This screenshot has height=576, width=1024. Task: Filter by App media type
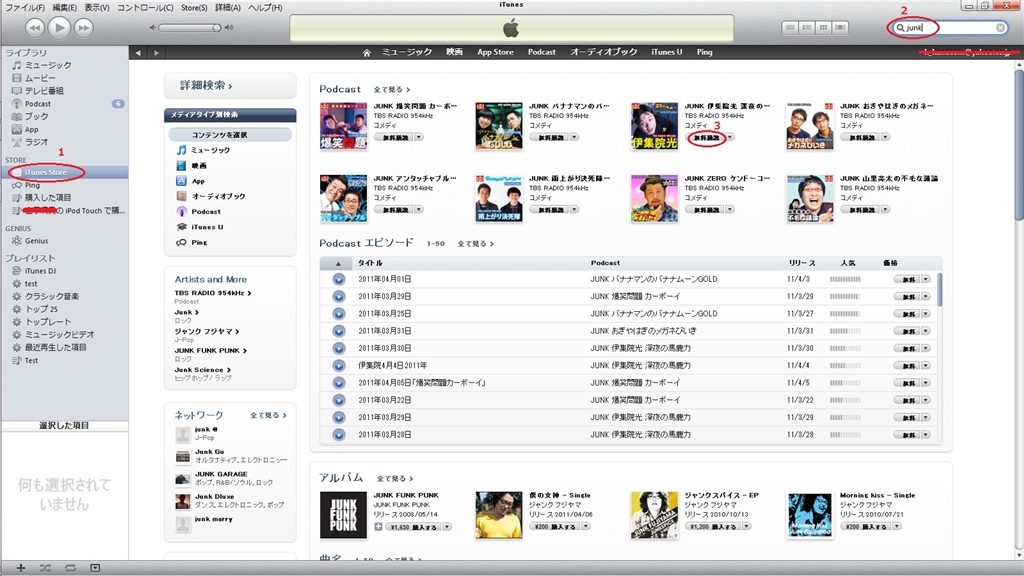point(198,181)
